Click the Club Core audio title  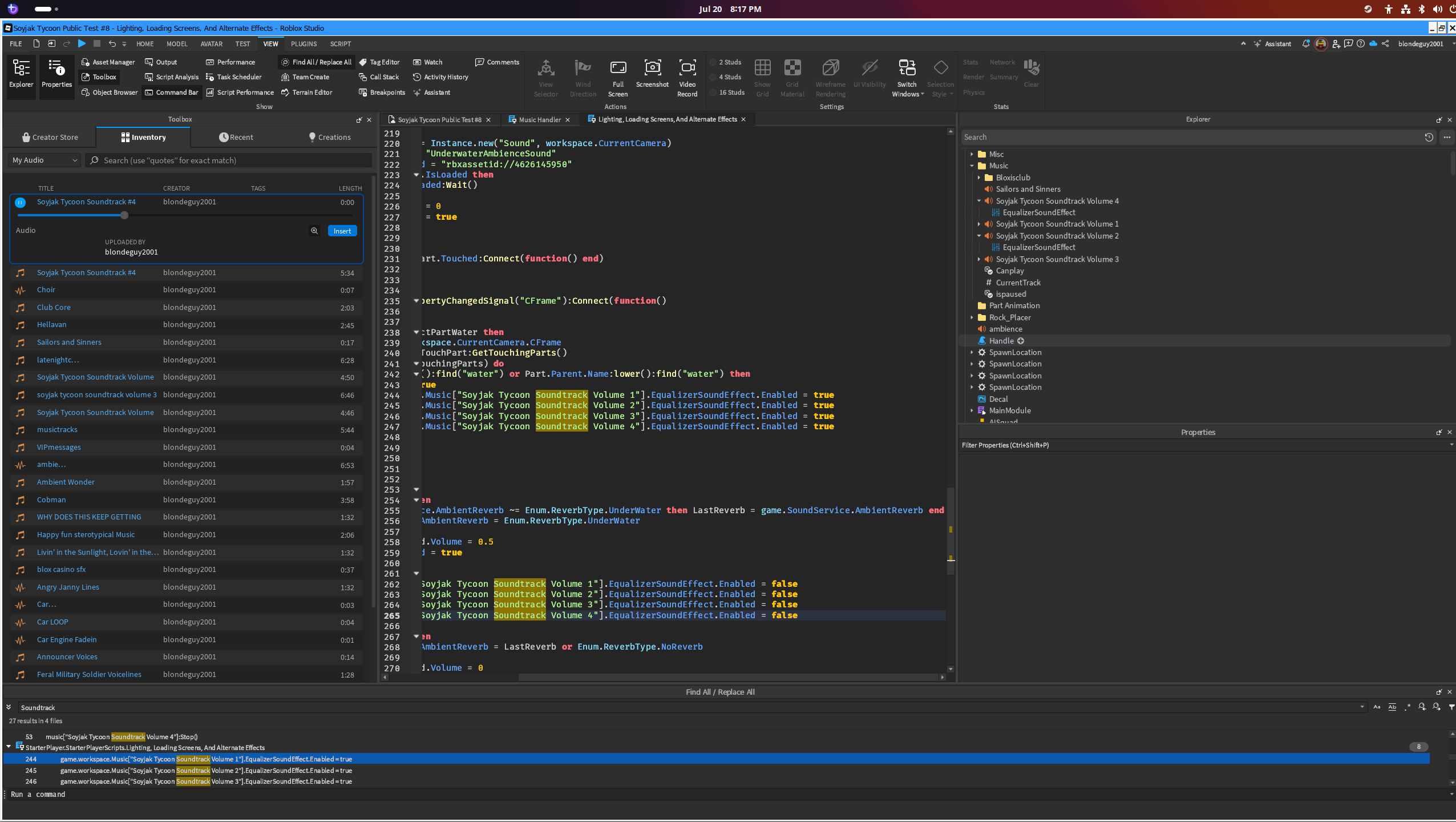click(54, 308)
